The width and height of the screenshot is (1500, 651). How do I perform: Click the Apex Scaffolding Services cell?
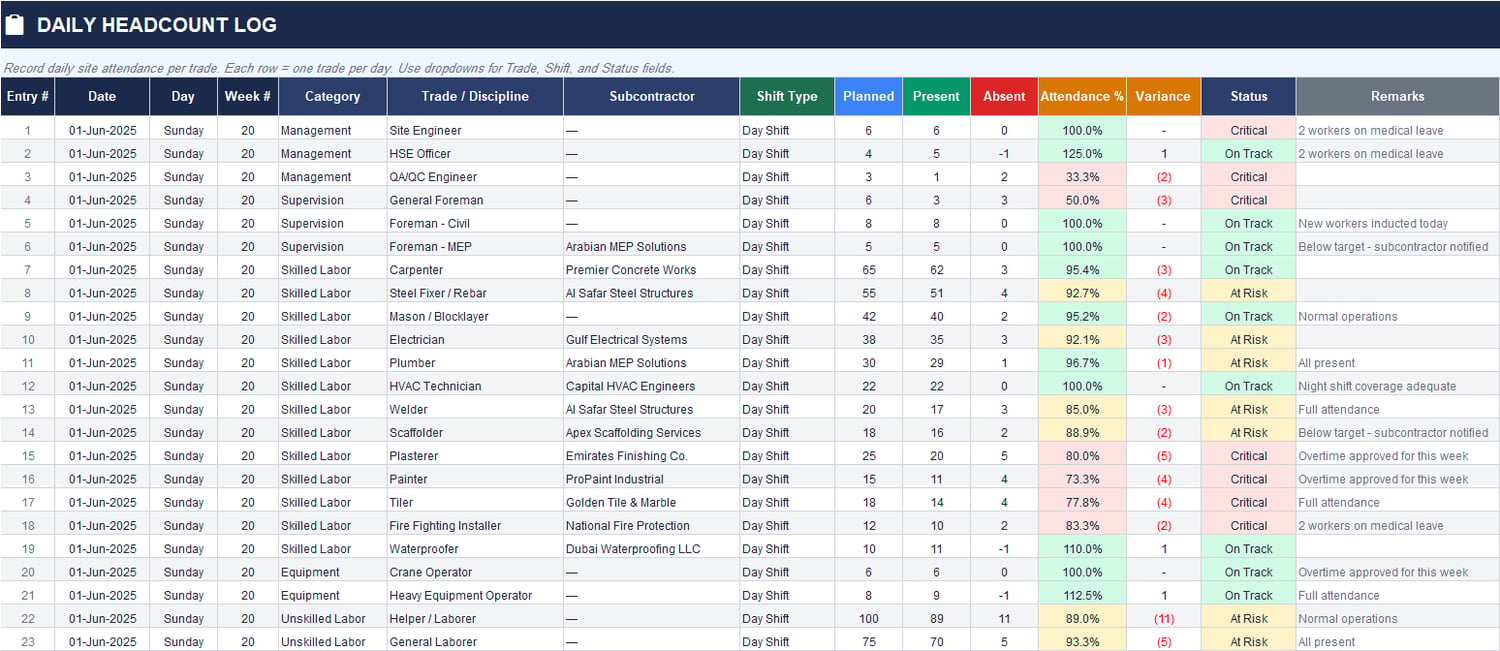[x=652, y=433]
